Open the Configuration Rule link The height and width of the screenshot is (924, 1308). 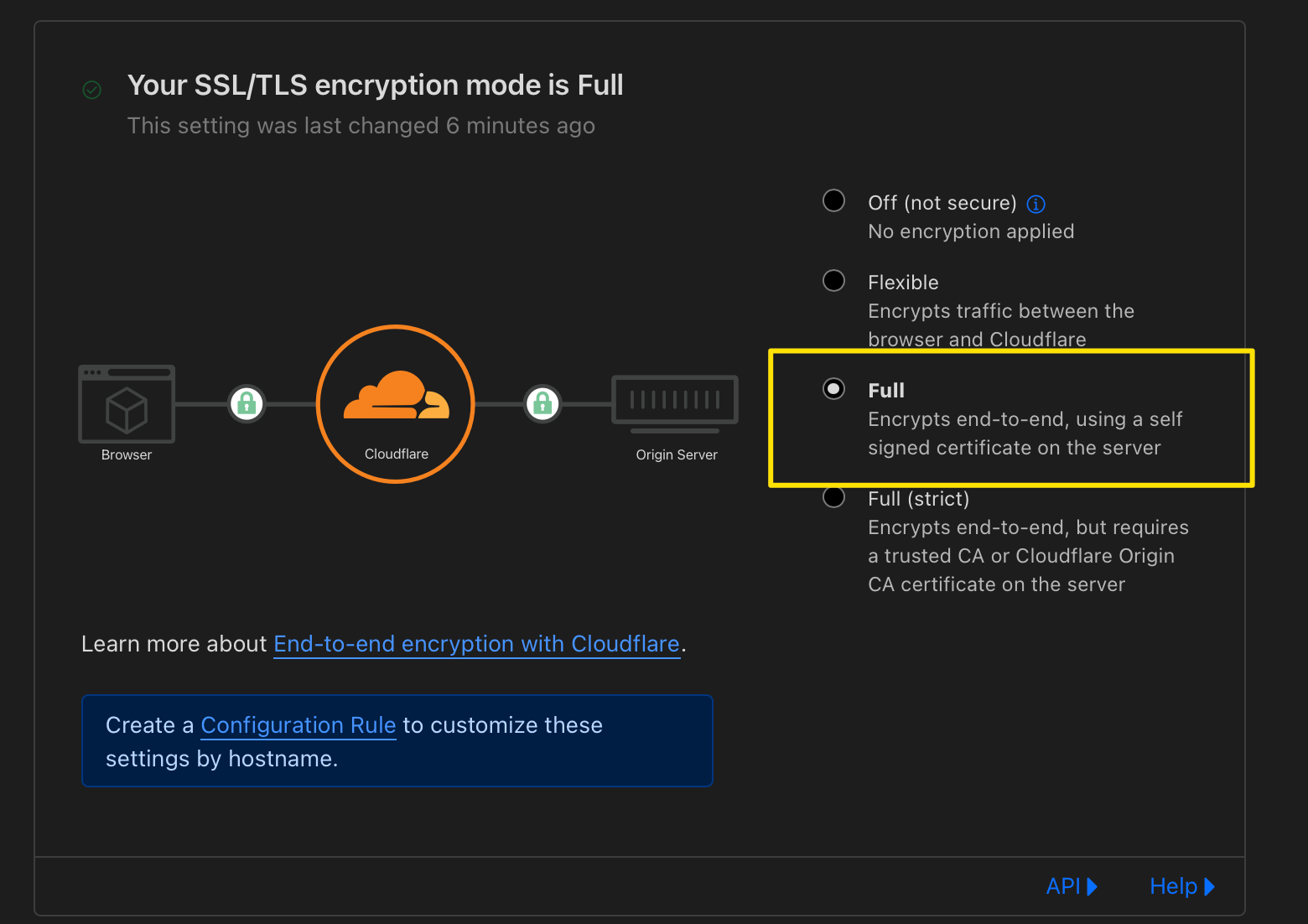pos(298,725)
